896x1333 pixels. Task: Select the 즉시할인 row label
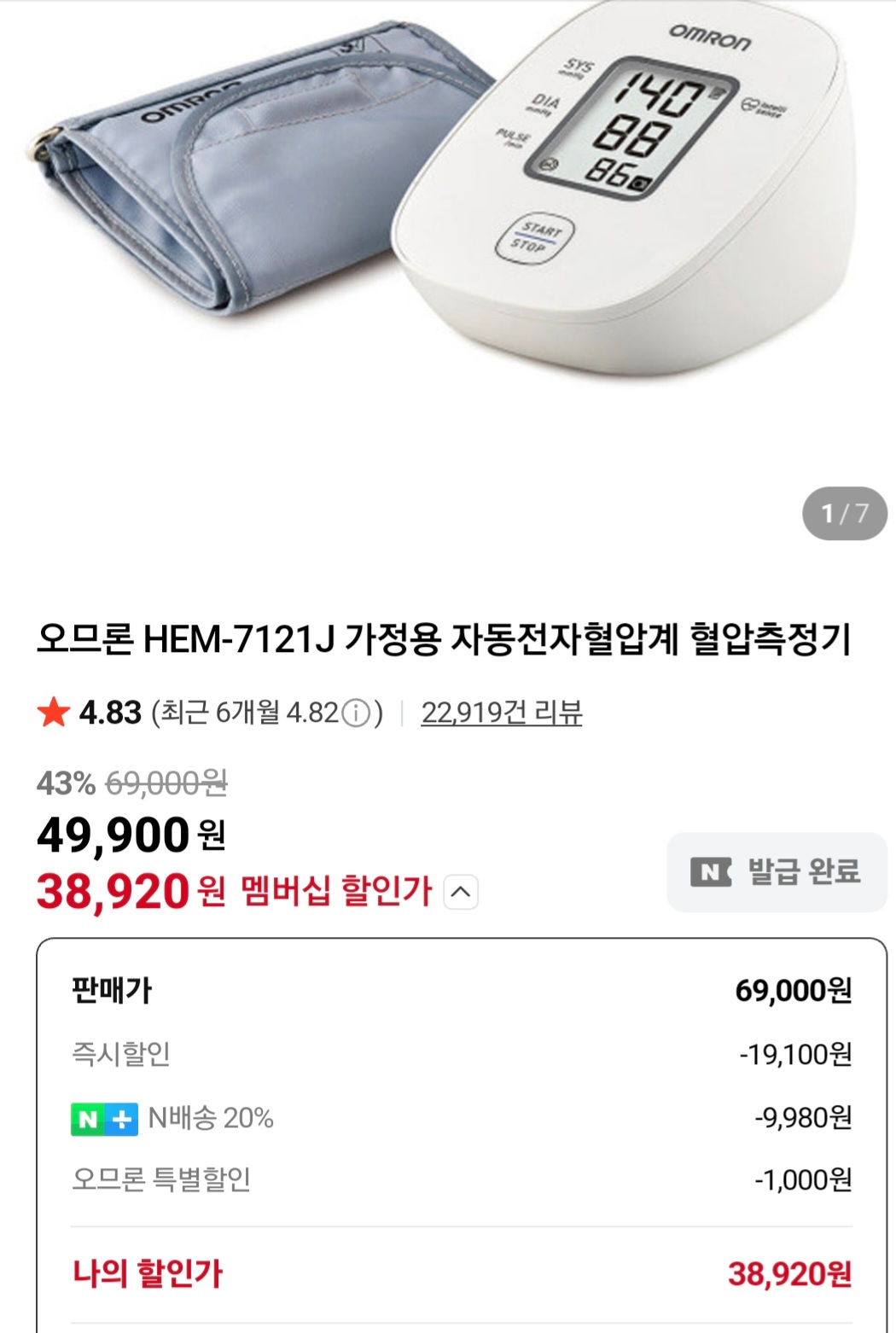tap(121, 1055)
